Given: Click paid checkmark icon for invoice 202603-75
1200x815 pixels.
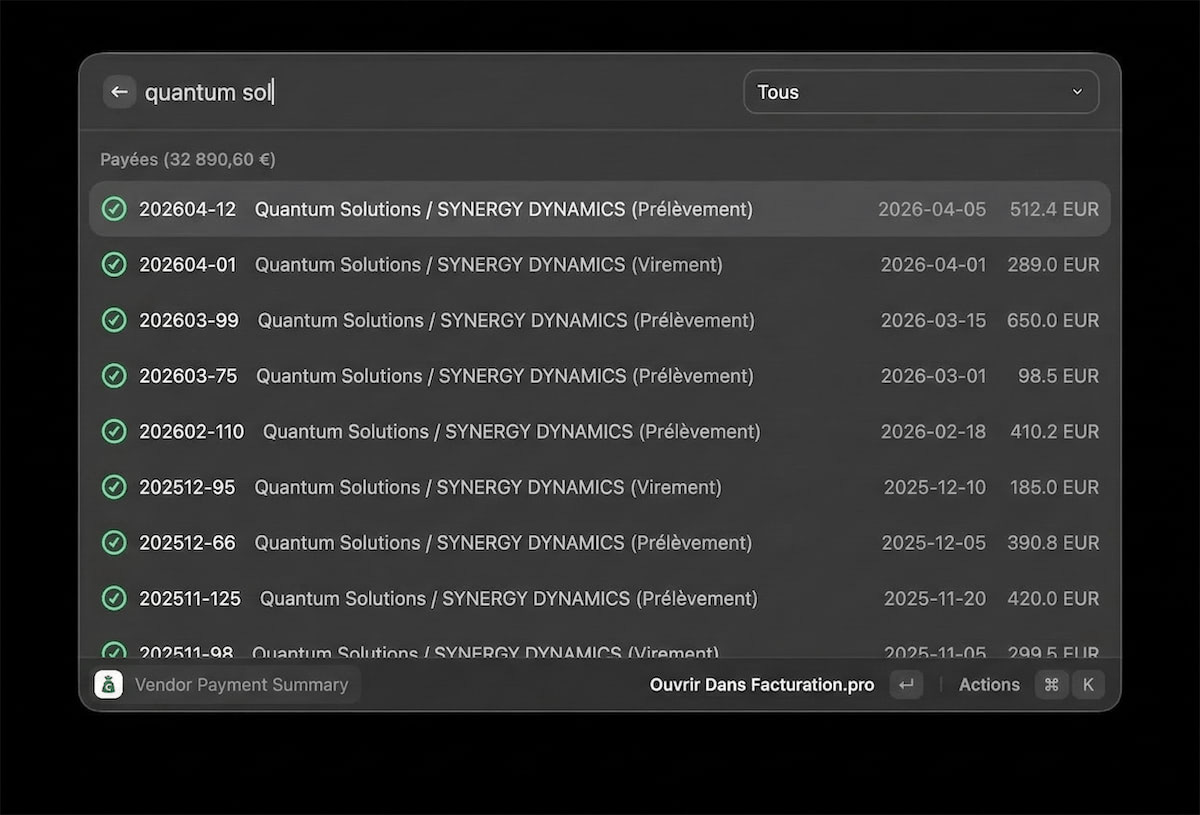Looking at the screenshot, I should (114, 376).
